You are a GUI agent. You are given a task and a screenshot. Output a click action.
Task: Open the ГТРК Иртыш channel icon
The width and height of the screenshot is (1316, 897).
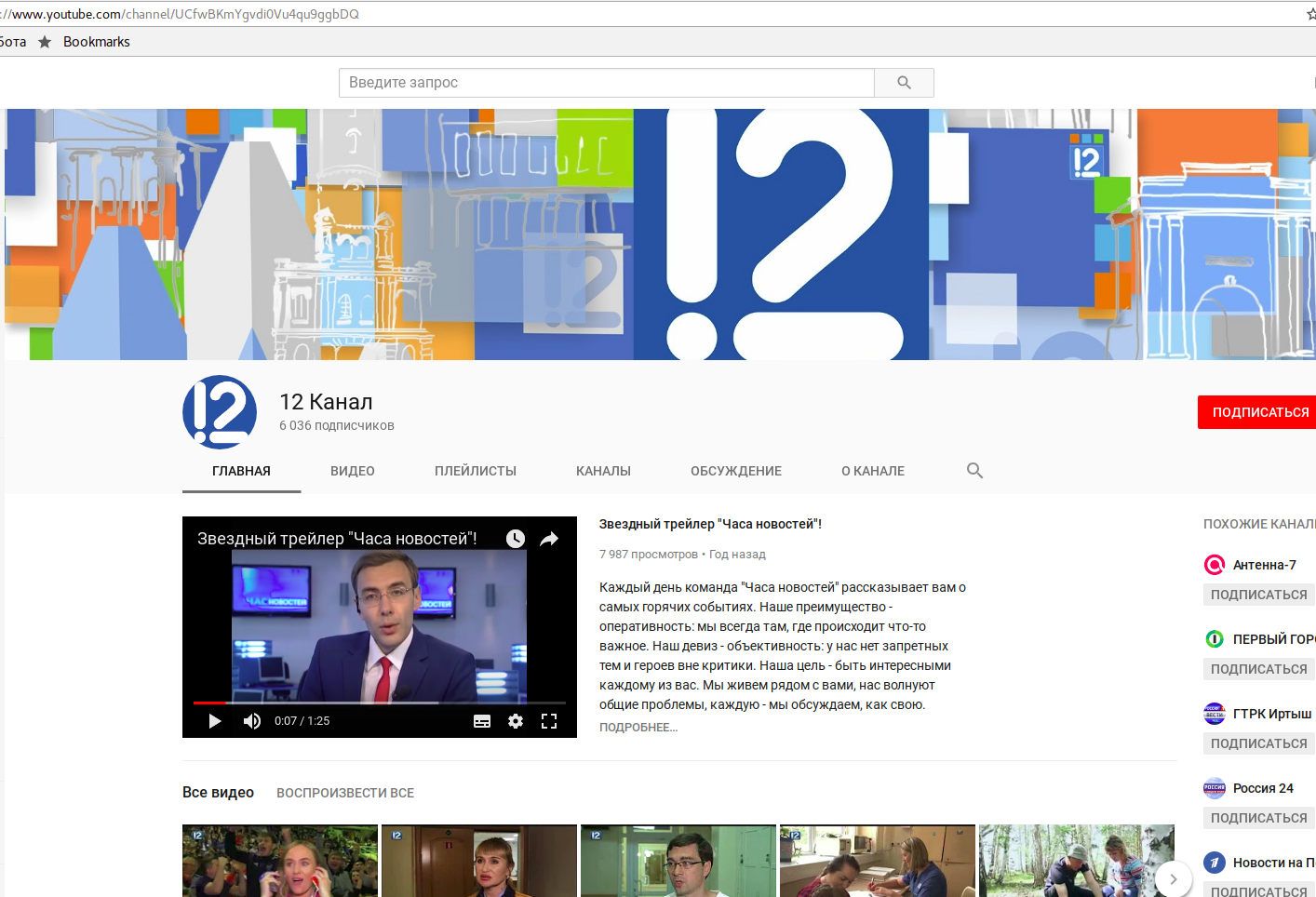click(1215, 714)
